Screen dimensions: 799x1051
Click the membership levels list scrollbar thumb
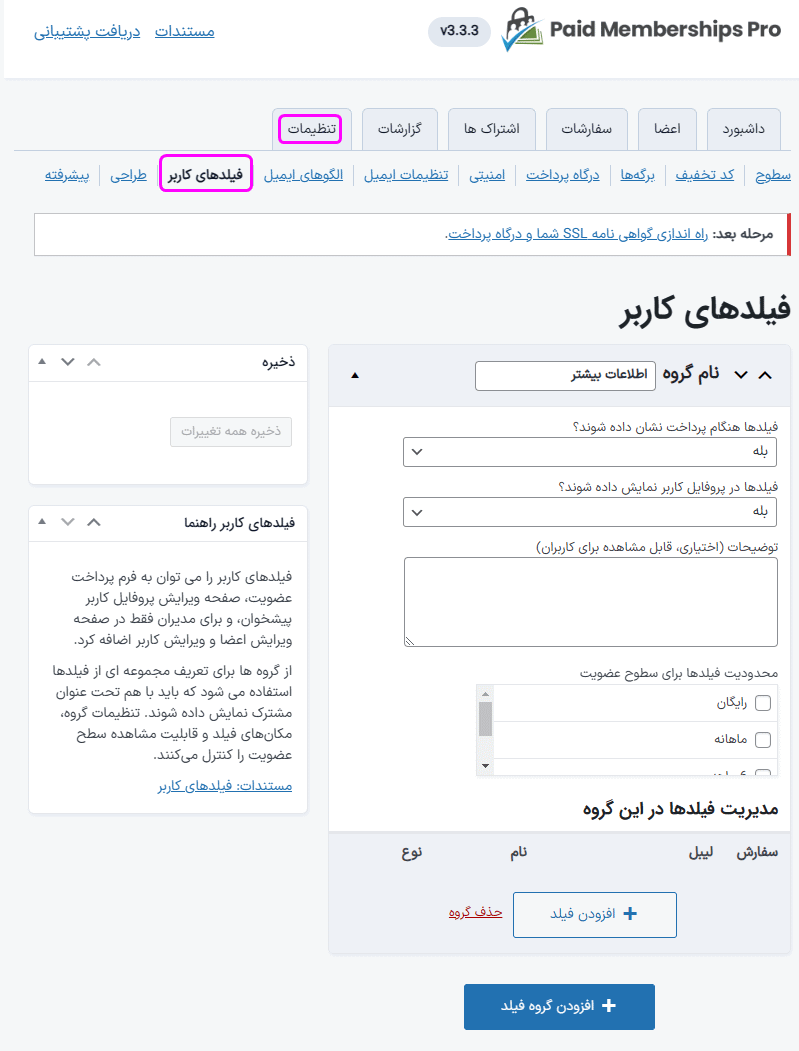(485, 719)
